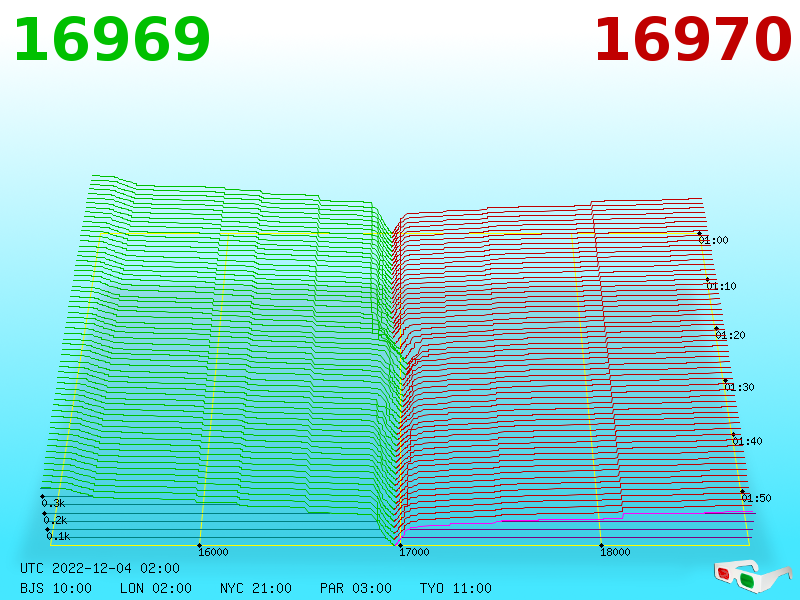Click the 18000 price axis label
Viewport: 800px width, 600px height.
[615, 552]
